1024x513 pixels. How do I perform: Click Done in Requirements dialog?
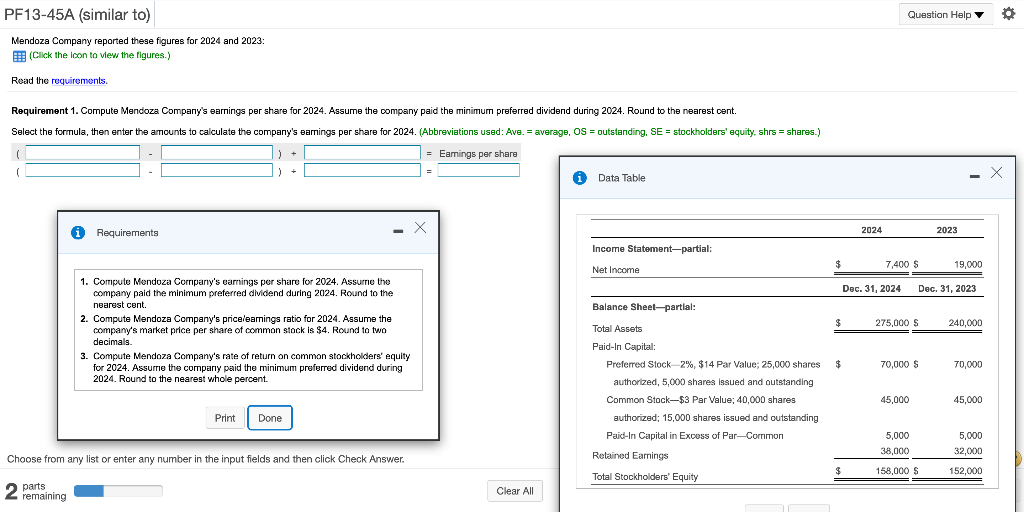270,418
